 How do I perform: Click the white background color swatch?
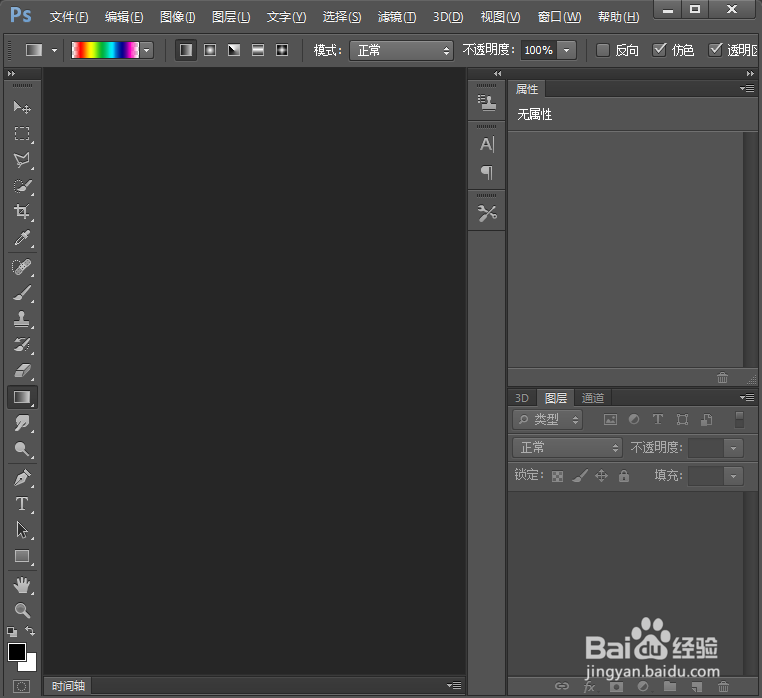click(31, 664)
